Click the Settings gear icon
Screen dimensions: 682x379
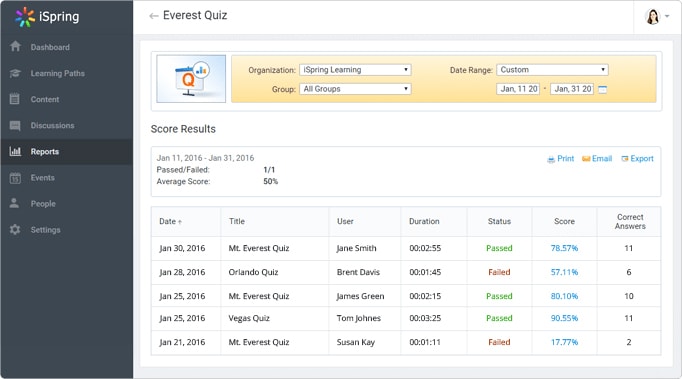(x=15, y=229)
